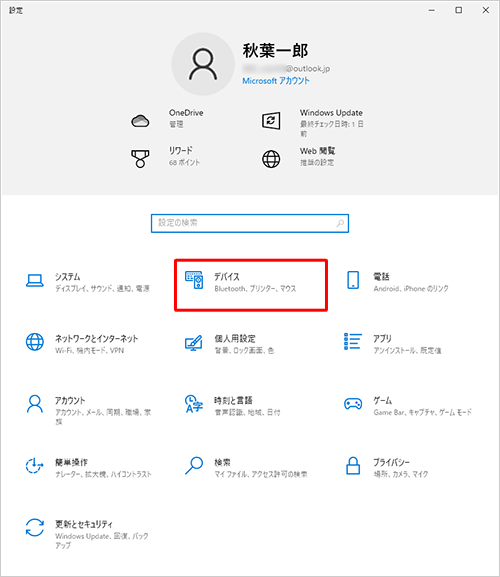
Task: Select the 電話 settings label
Action: pyautogui.click(x=382, y=277)
